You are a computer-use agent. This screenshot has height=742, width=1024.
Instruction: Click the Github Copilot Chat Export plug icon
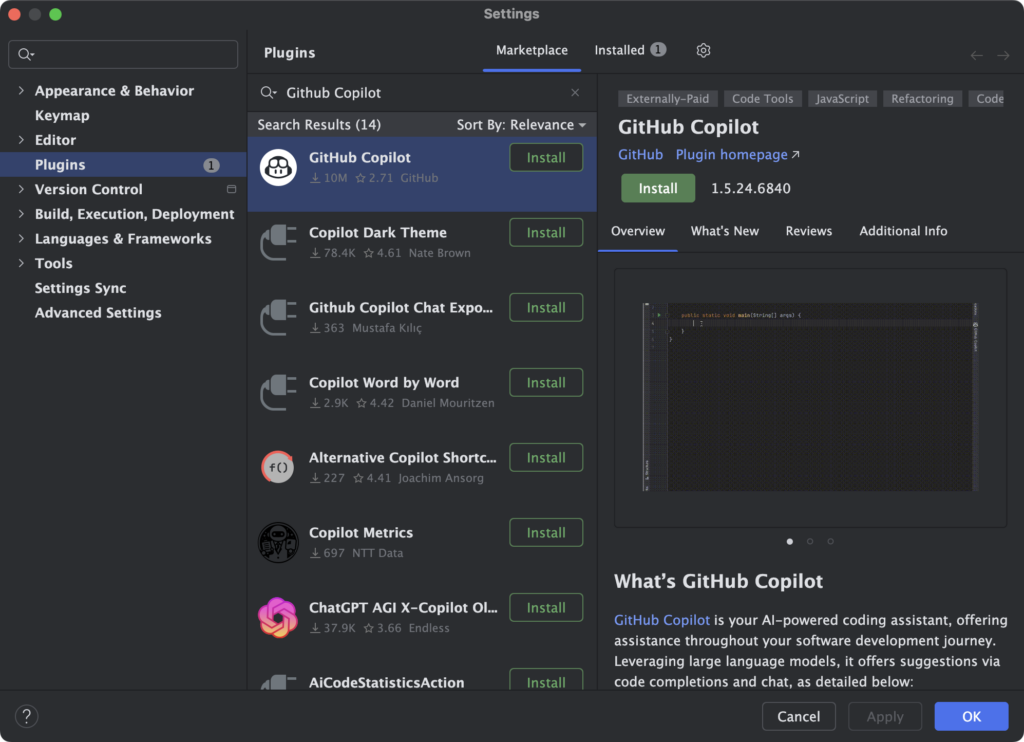tap(278, 317)
